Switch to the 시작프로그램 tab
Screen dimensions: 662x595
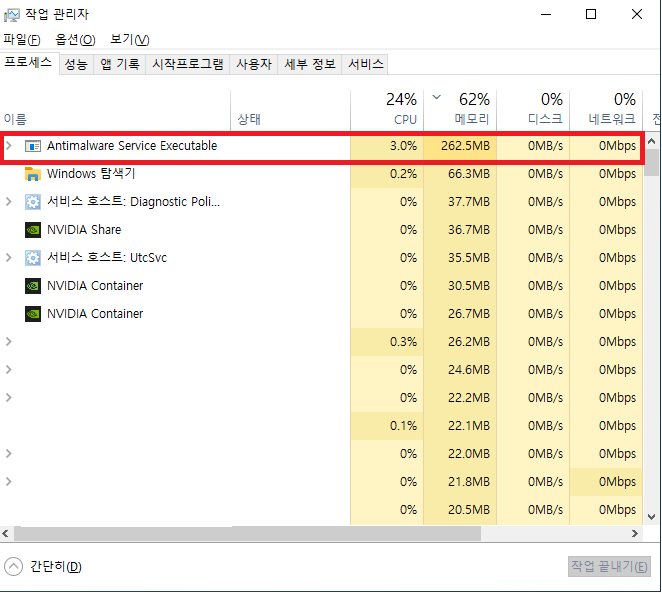(x=187, y=64)
